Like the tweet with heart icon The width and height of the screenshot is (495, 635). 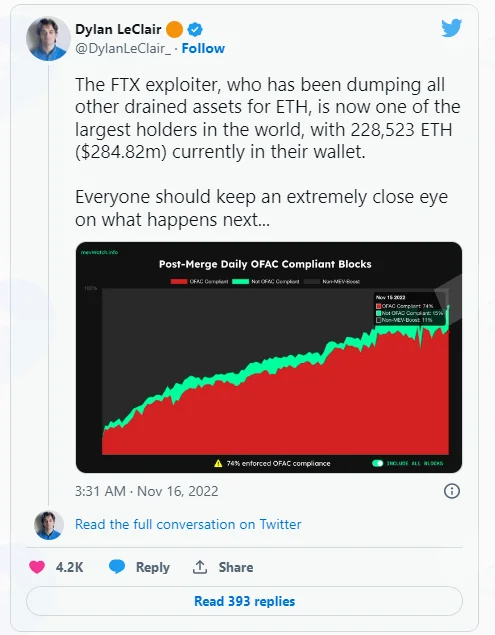point(37,567)
